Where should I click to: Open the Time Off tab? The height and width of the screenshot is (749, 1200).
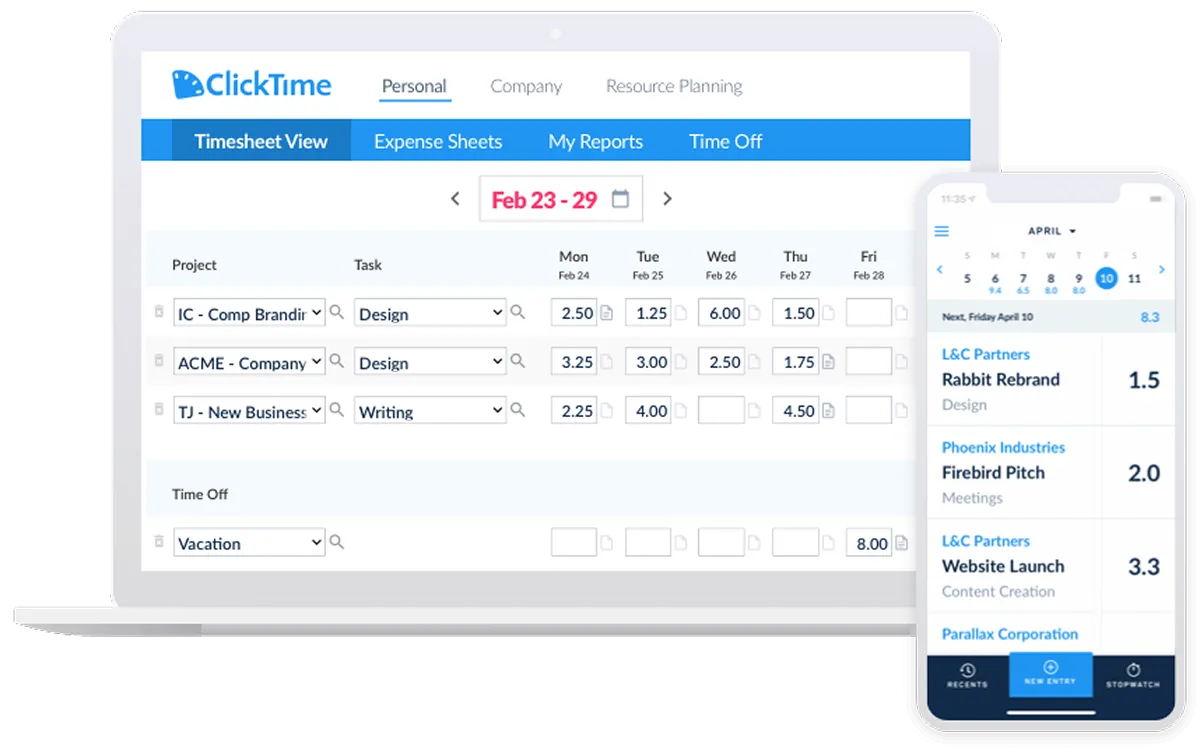[x=725, y=141]
